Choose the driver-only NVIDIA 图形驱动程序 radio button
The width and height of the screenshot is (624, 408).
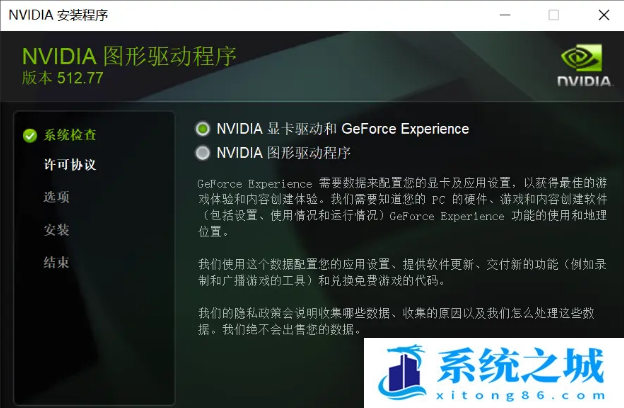coord(204,153)
